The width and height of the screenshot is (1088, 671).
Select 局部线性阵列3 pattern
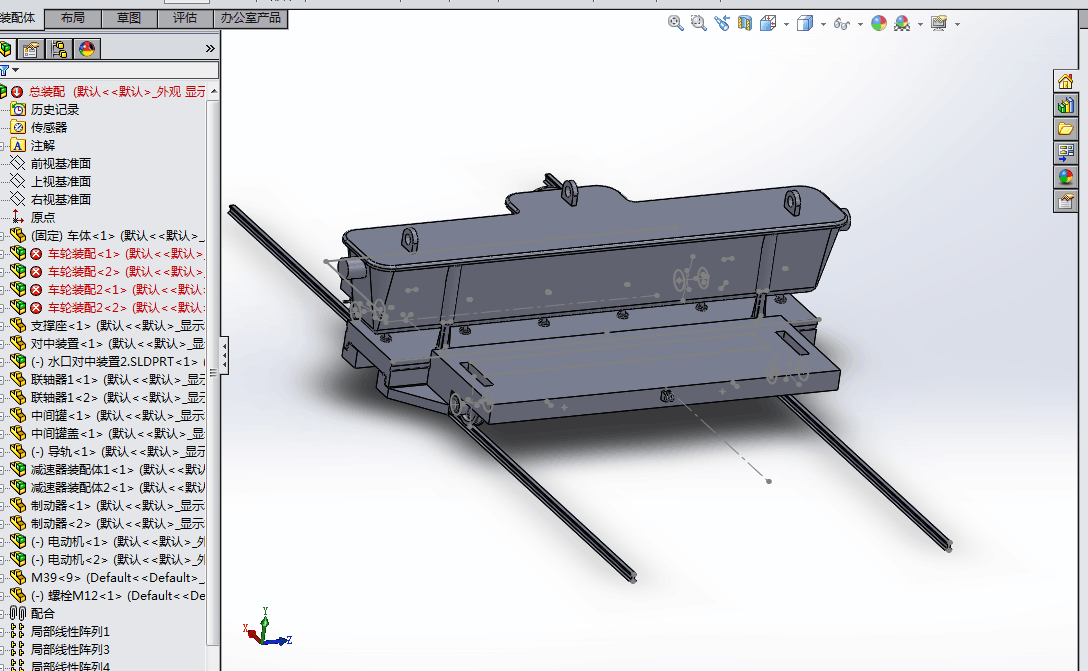point(70,649)
